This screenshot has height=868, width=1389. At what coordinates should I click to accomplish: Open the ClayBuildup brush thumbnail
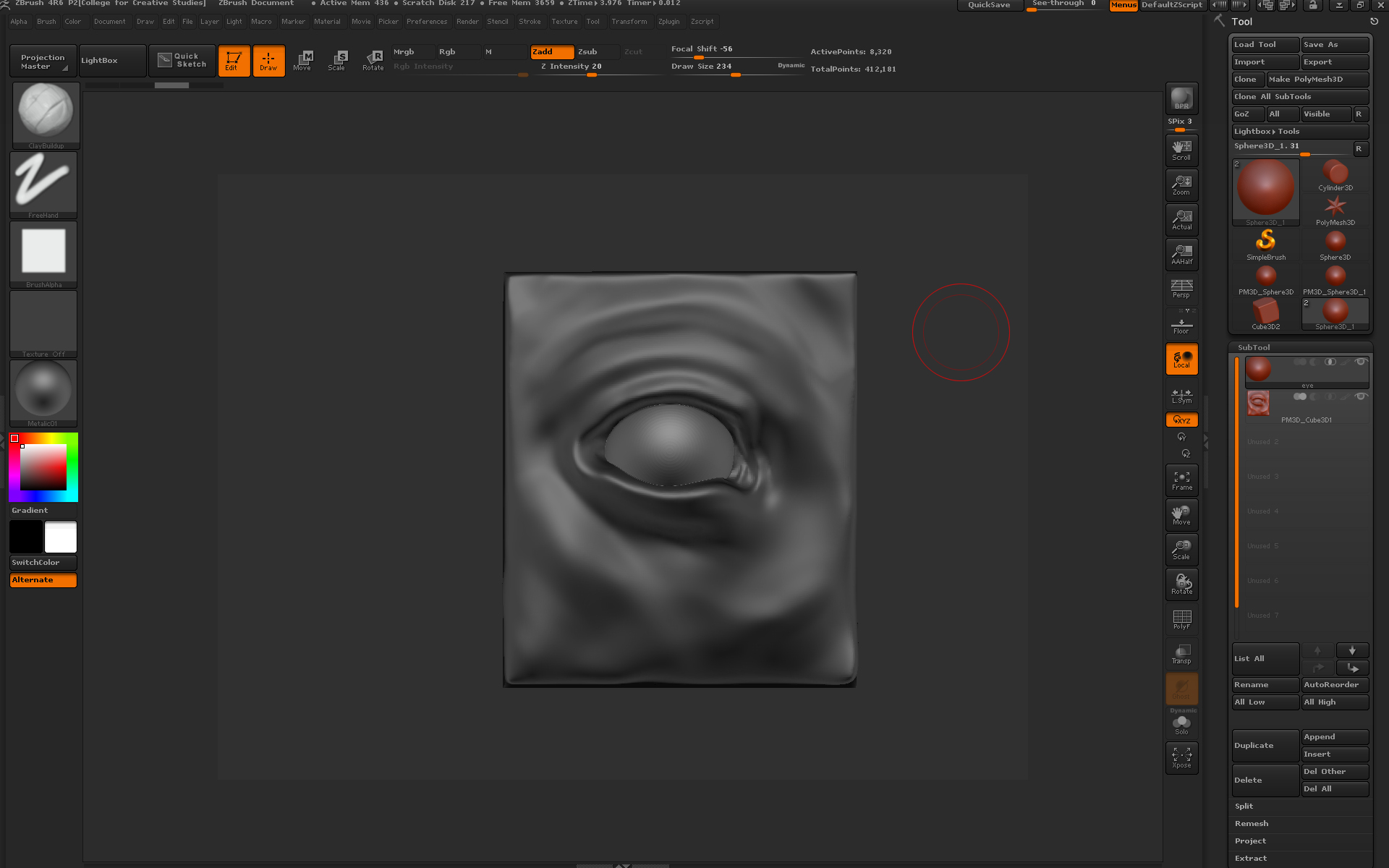(x=46, y=114)
